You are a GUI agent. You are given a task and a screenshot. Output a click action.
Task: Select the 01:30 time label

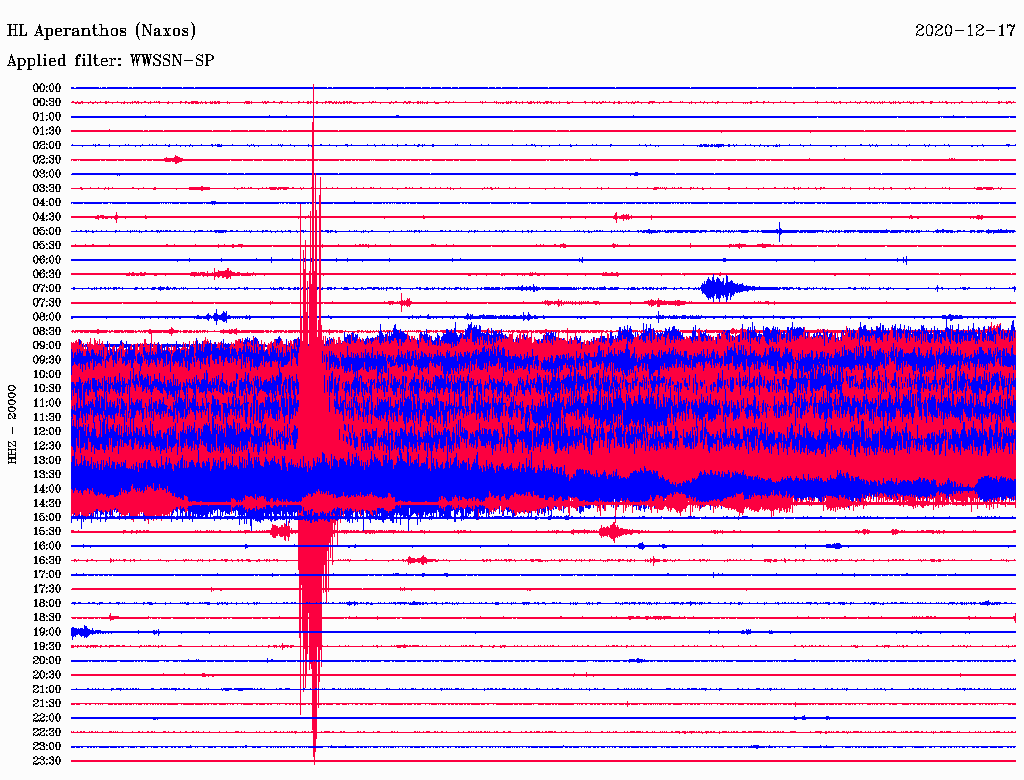(x=47, y=131)
